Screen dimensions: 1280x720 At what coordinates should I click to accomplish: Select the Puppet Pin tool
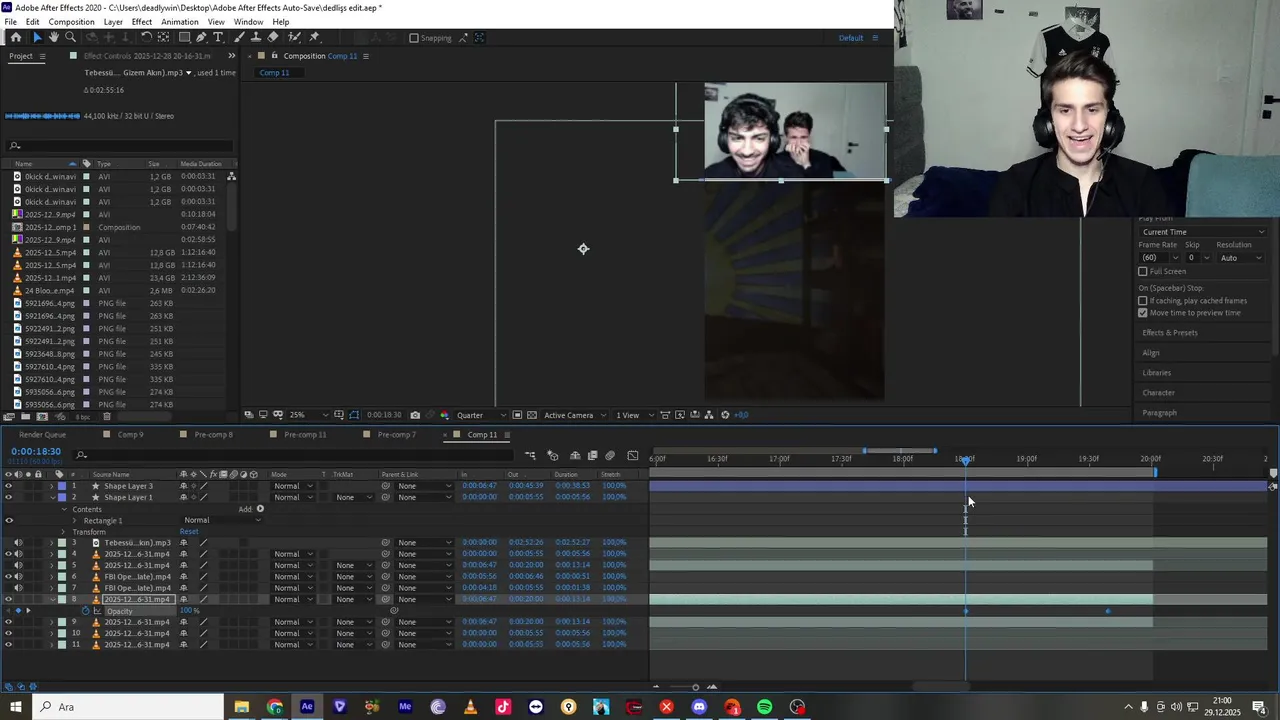[314, 37]
